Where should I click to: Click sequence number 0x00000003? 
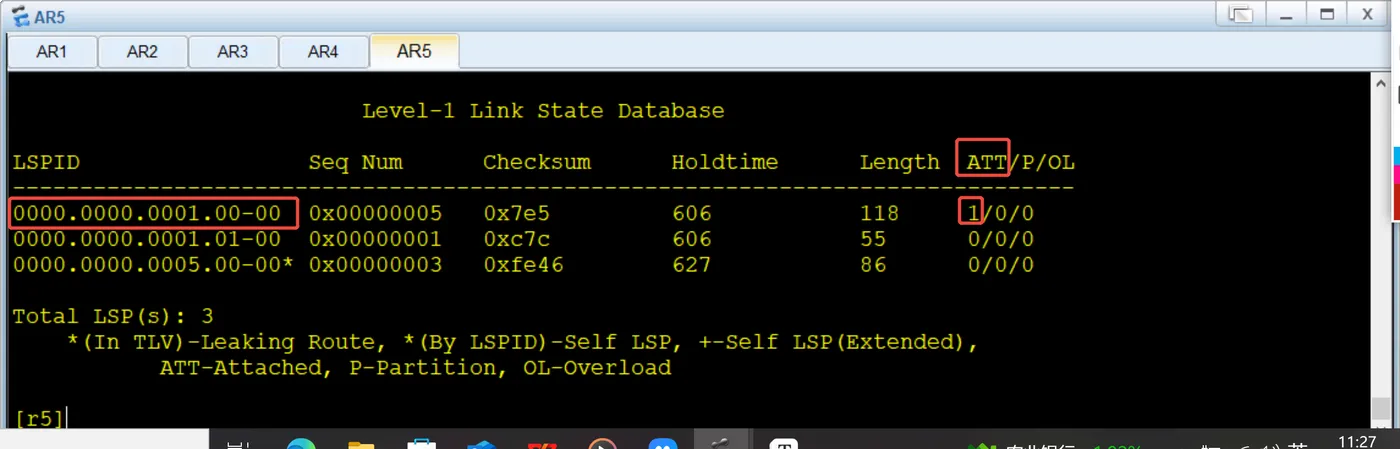(375, 265)
